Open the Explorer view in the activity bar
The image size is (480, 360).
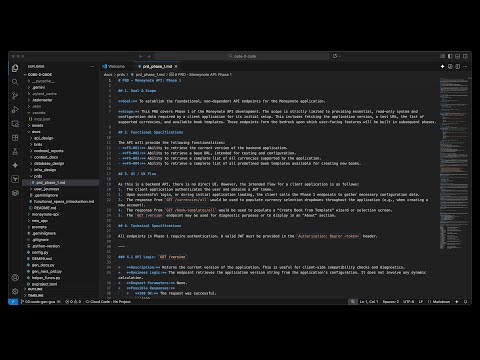coord(15,68)
